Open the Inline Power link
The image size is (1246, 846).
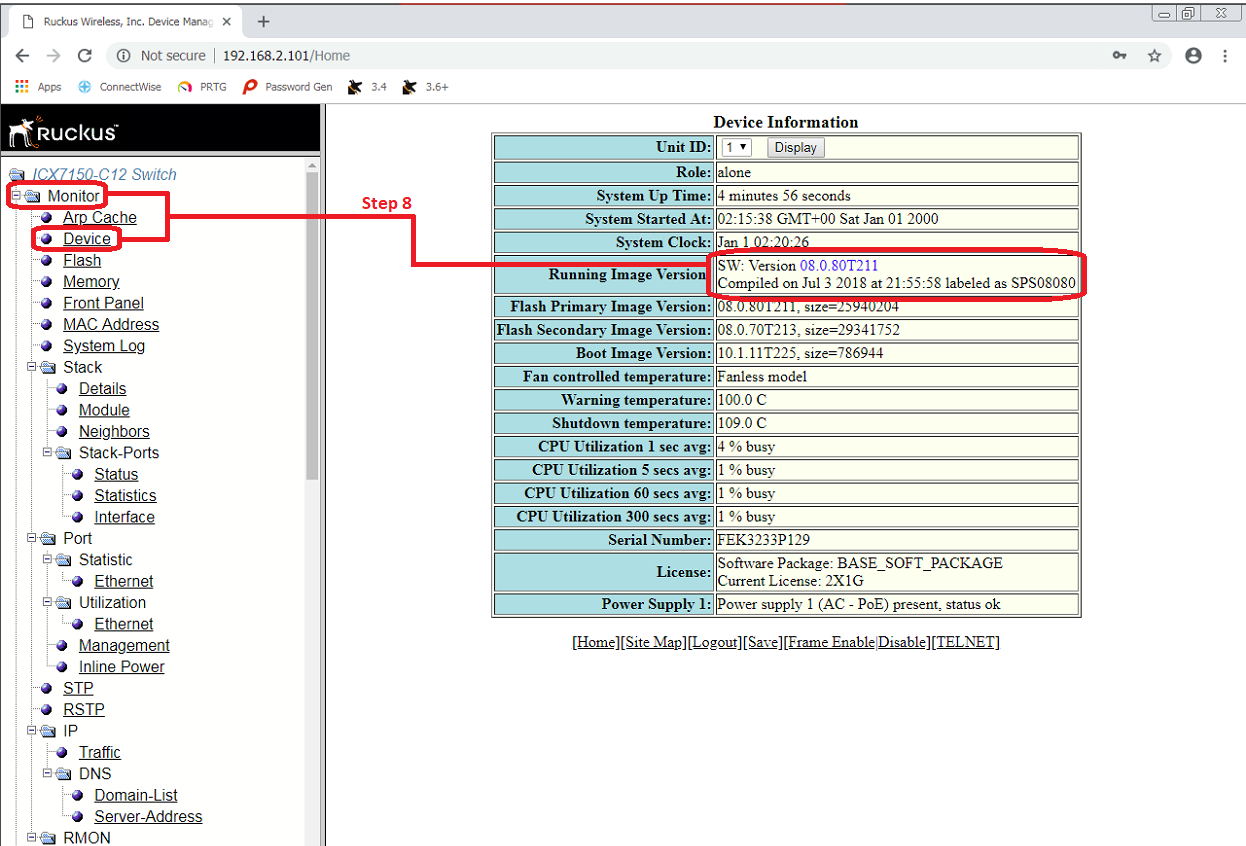[x=121, y=667]
